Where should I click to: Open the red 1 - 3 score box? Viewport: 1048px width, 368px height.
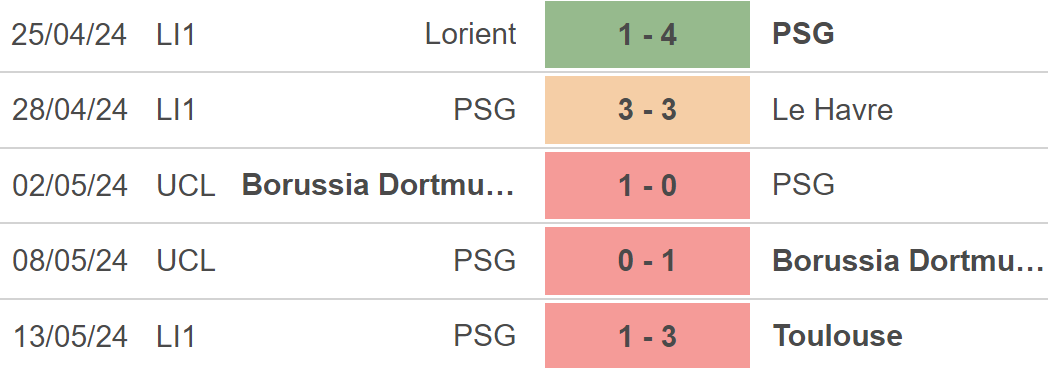pos(647,335)
